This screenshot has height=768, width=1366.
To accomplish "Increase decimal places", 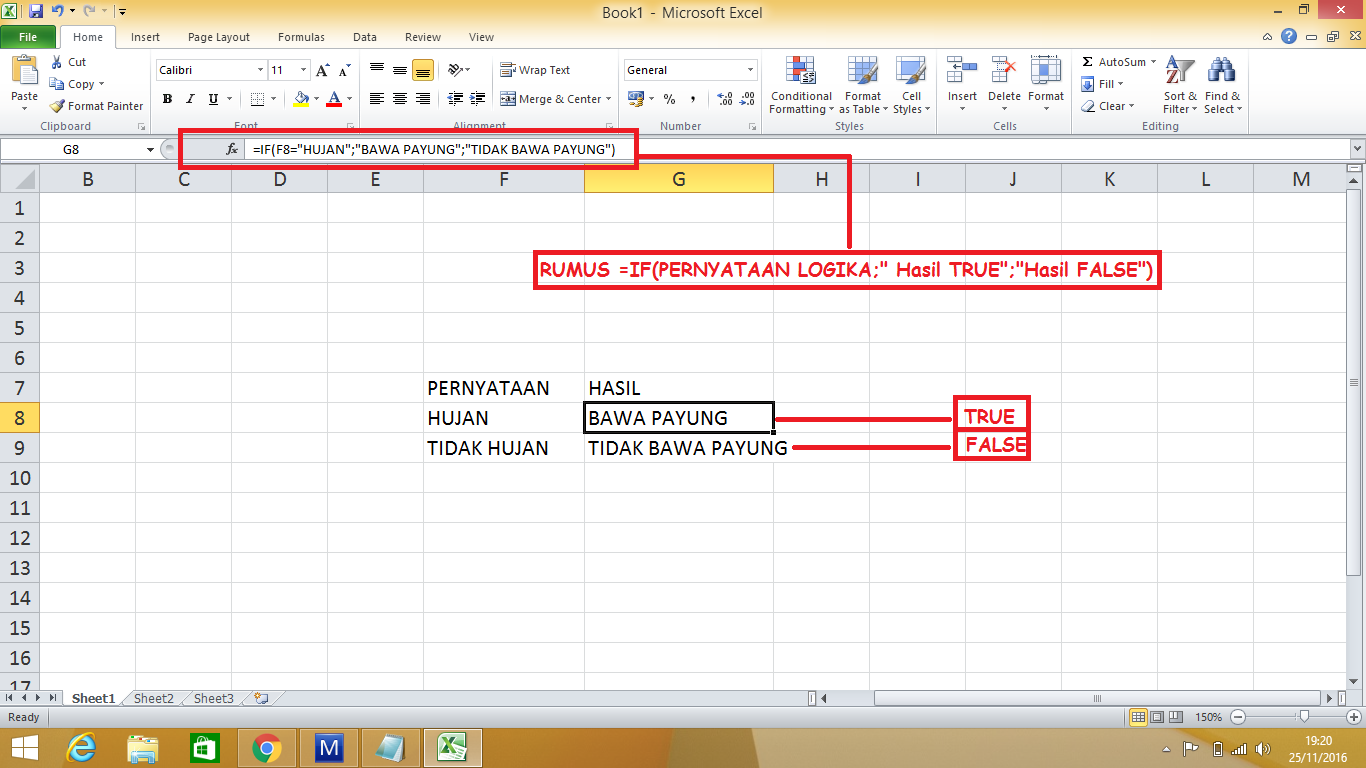I will [724, 99].
